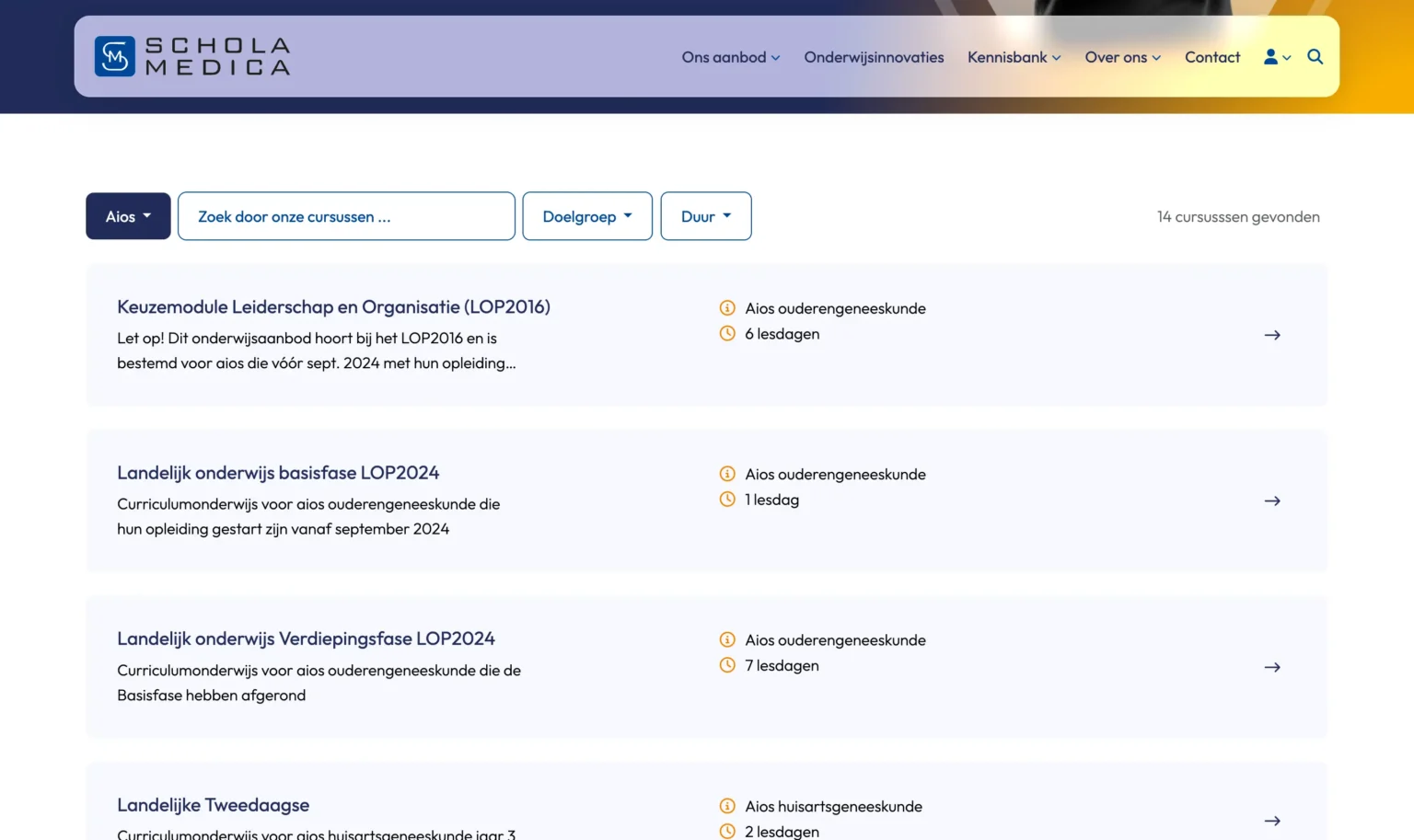Click 'Aios huisartsgeneeskunde' target group text
The image size is (1414, 840).
pos(834,807)
